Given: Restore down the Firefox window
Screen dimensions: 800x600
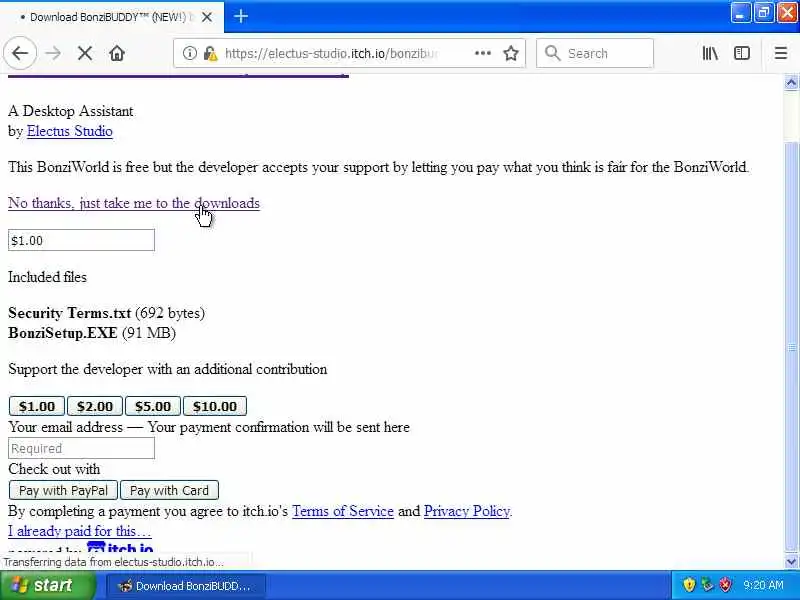Looking at the screenshot, I should [763, 13].
